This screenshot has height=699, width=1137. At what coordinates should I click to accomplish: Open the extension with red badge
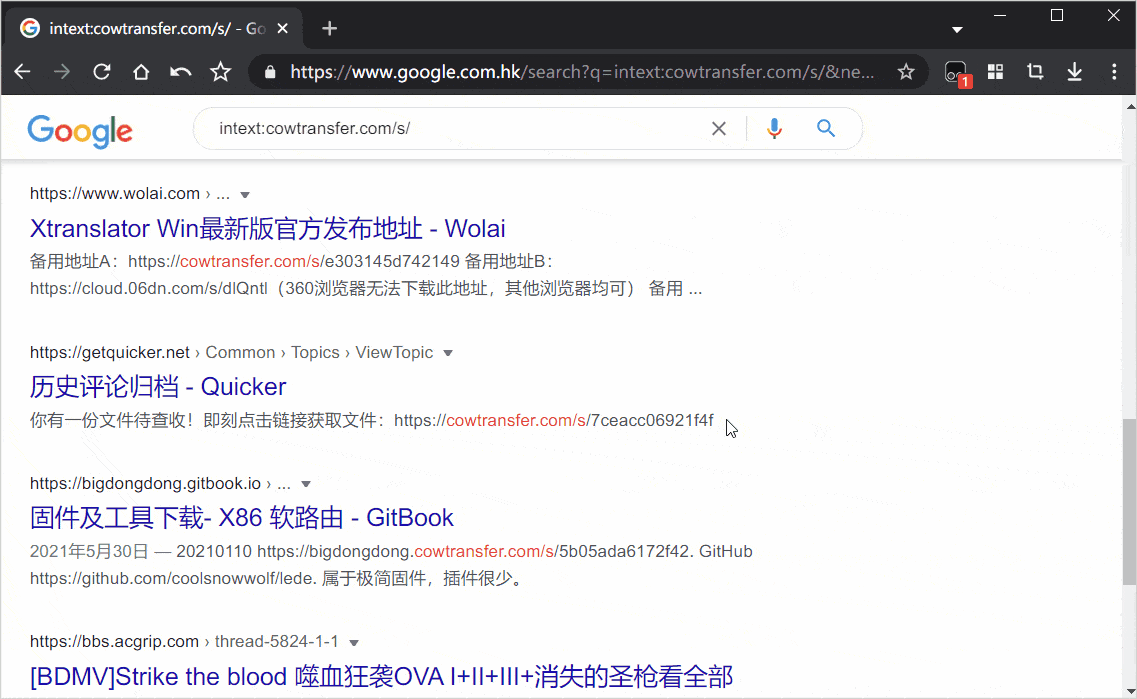coord(956,73)
